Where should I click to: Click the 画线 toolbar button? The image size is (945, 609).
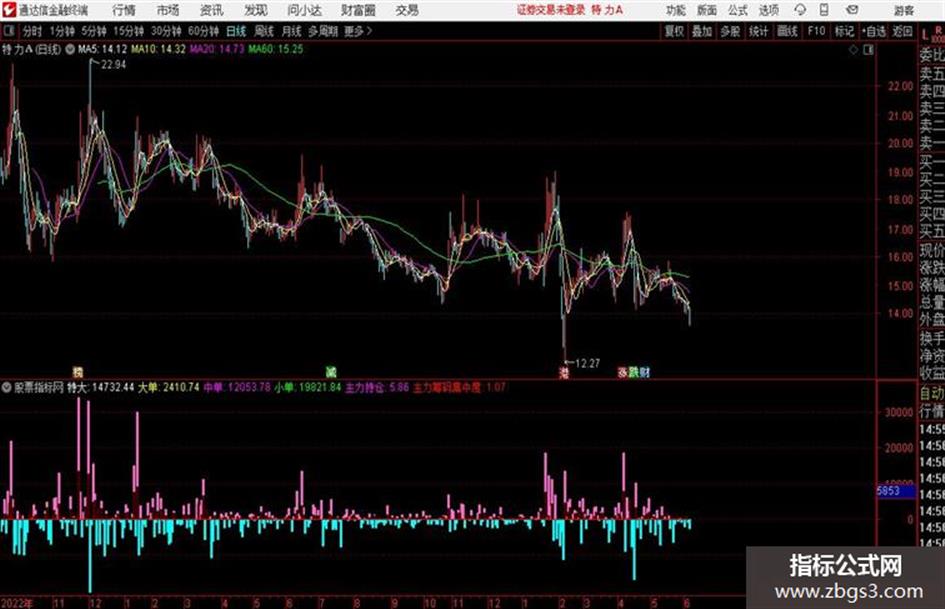pos(787,31)
